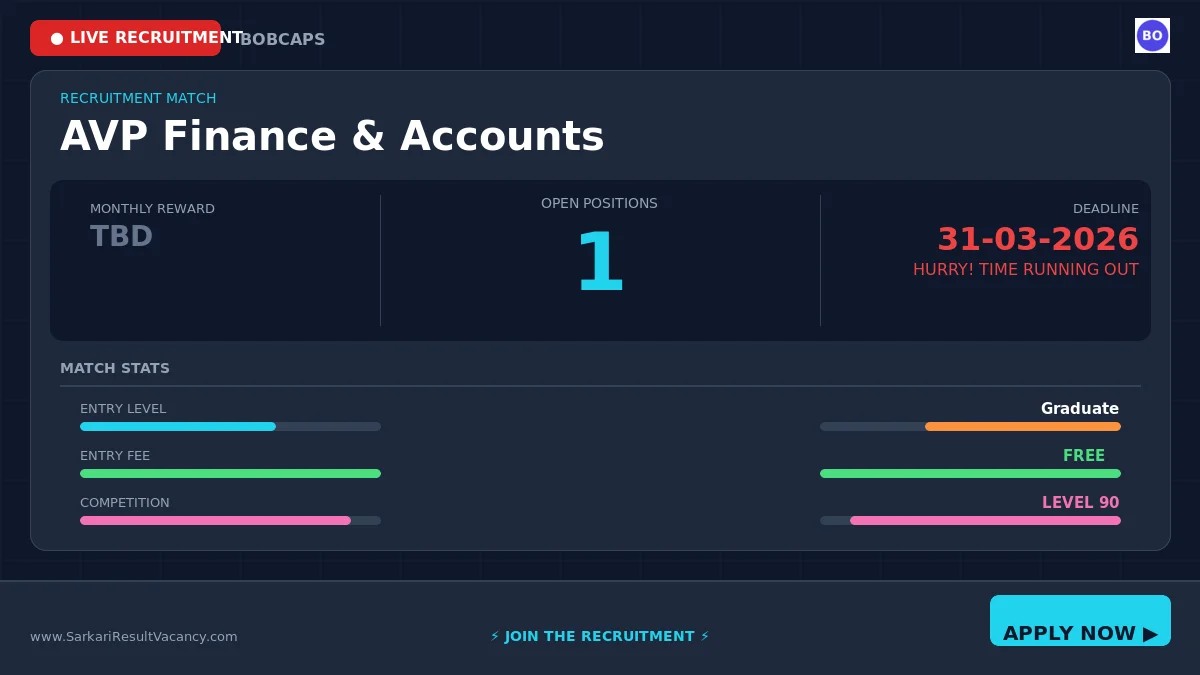Click the pink Level 90 bar
The image size is (1200, 675).
(985, 521)
